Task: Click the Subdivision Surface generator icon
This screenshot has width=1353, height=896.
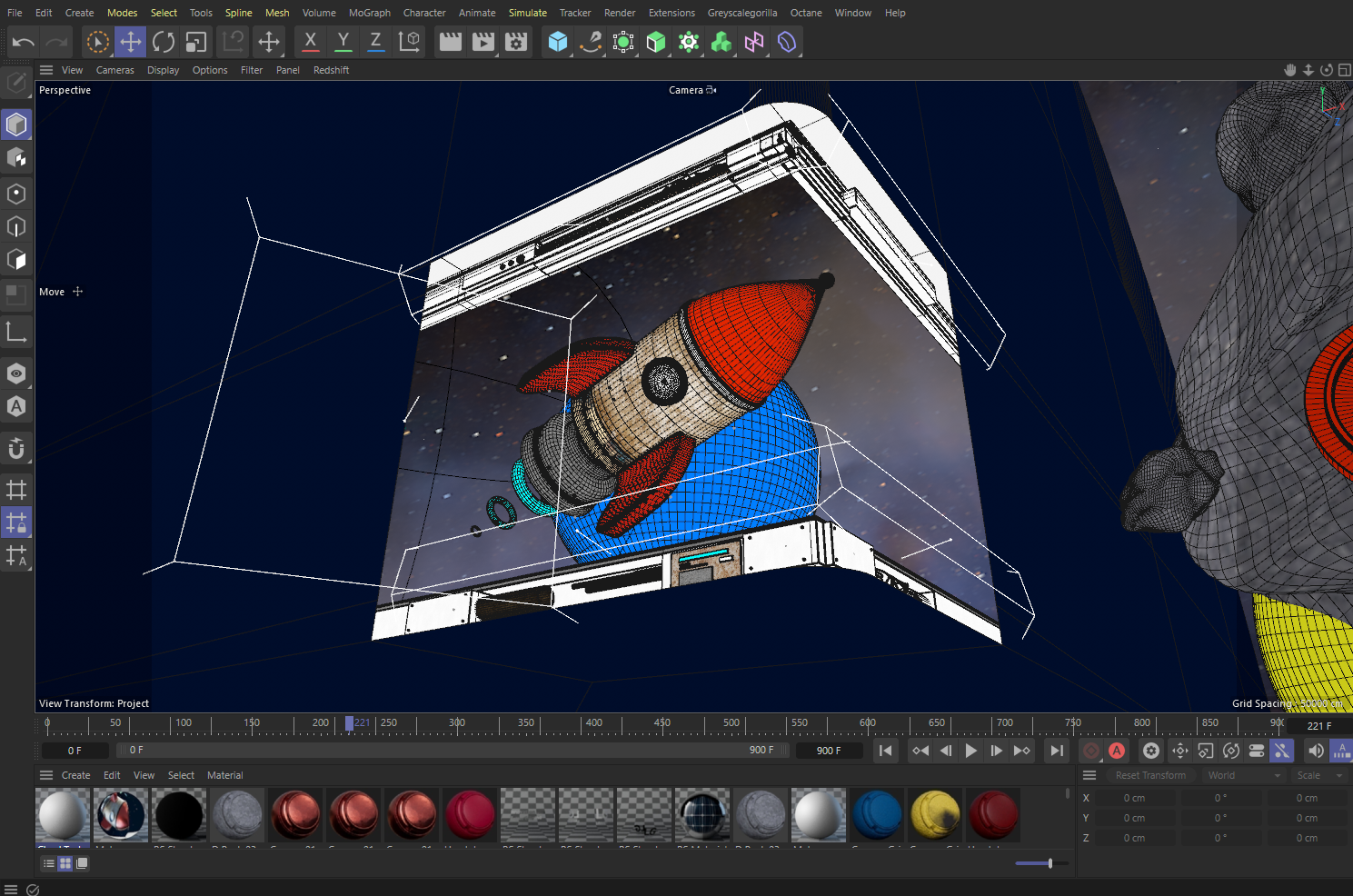Action: 623,42
